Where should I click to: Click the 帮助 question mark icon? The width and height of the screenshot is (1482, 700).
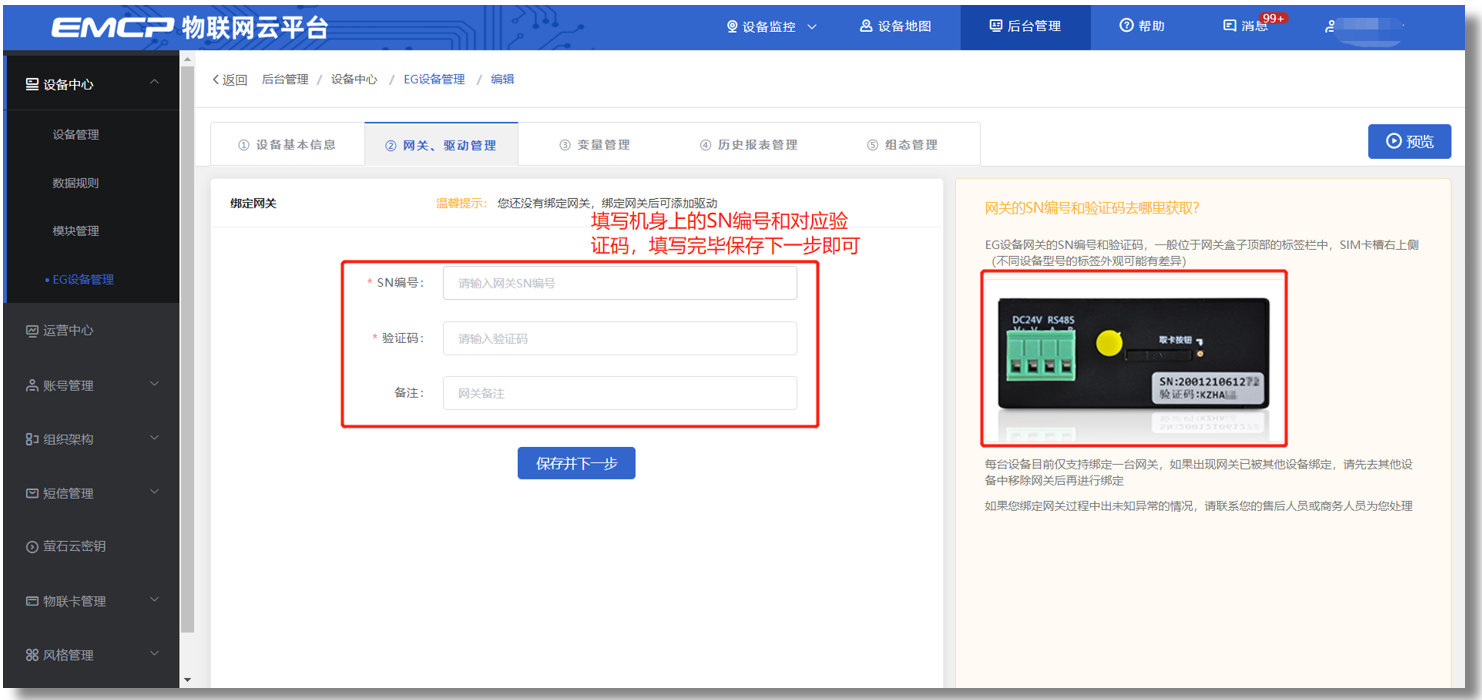coord(1126,26)
